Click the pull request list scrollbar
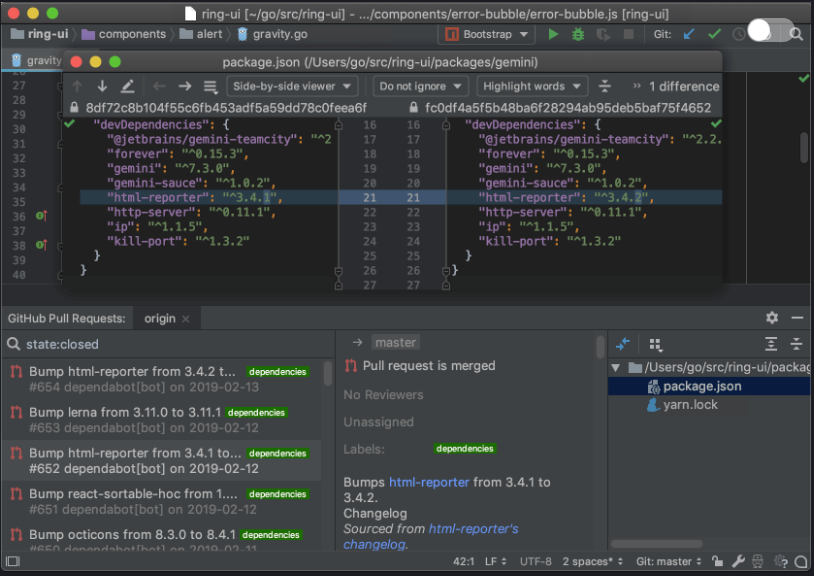814x576 pixels. (328, 374)
